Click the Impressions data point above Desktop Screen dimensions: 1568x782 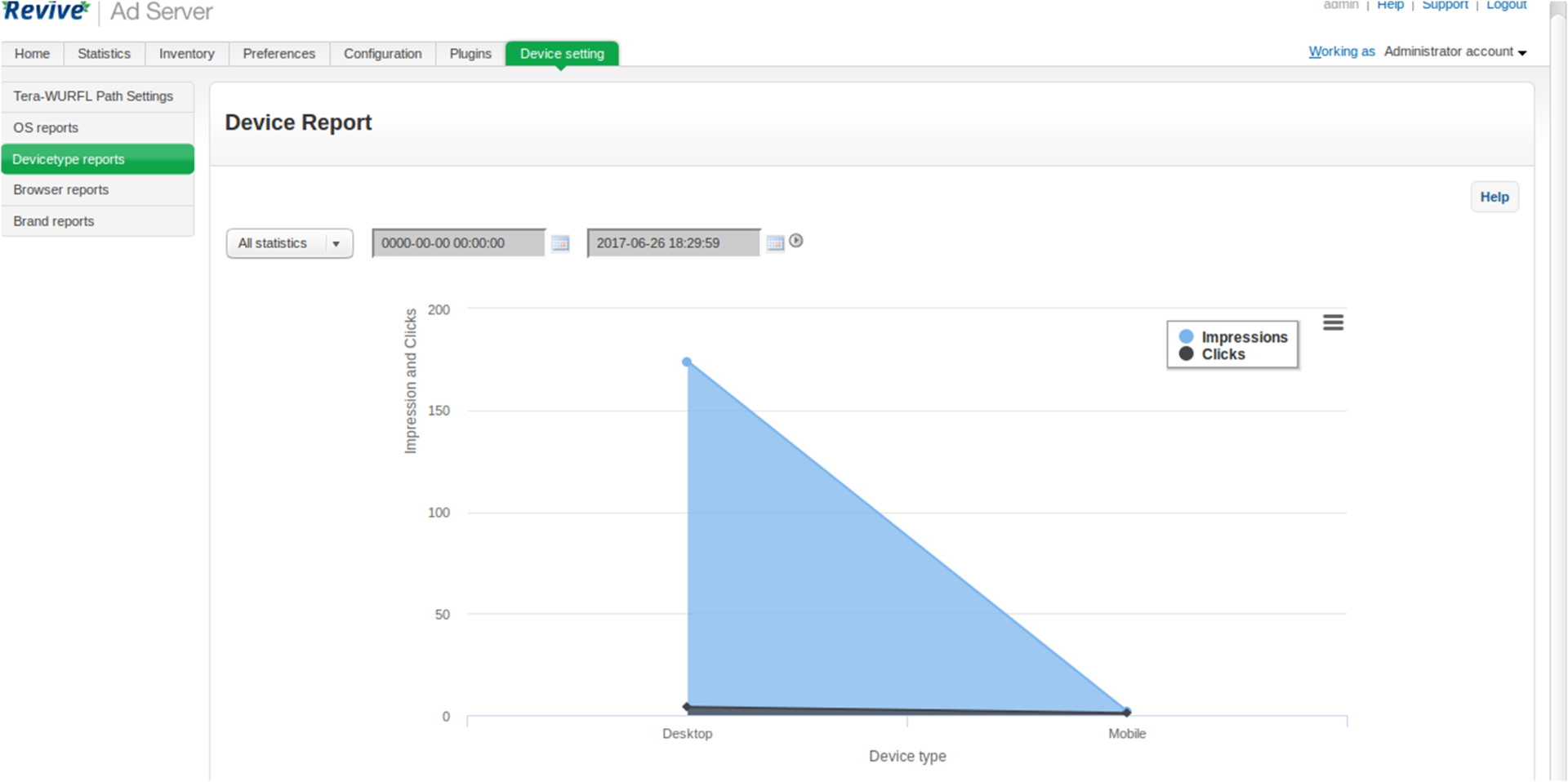pyautogui.click(x=687, y=362)
